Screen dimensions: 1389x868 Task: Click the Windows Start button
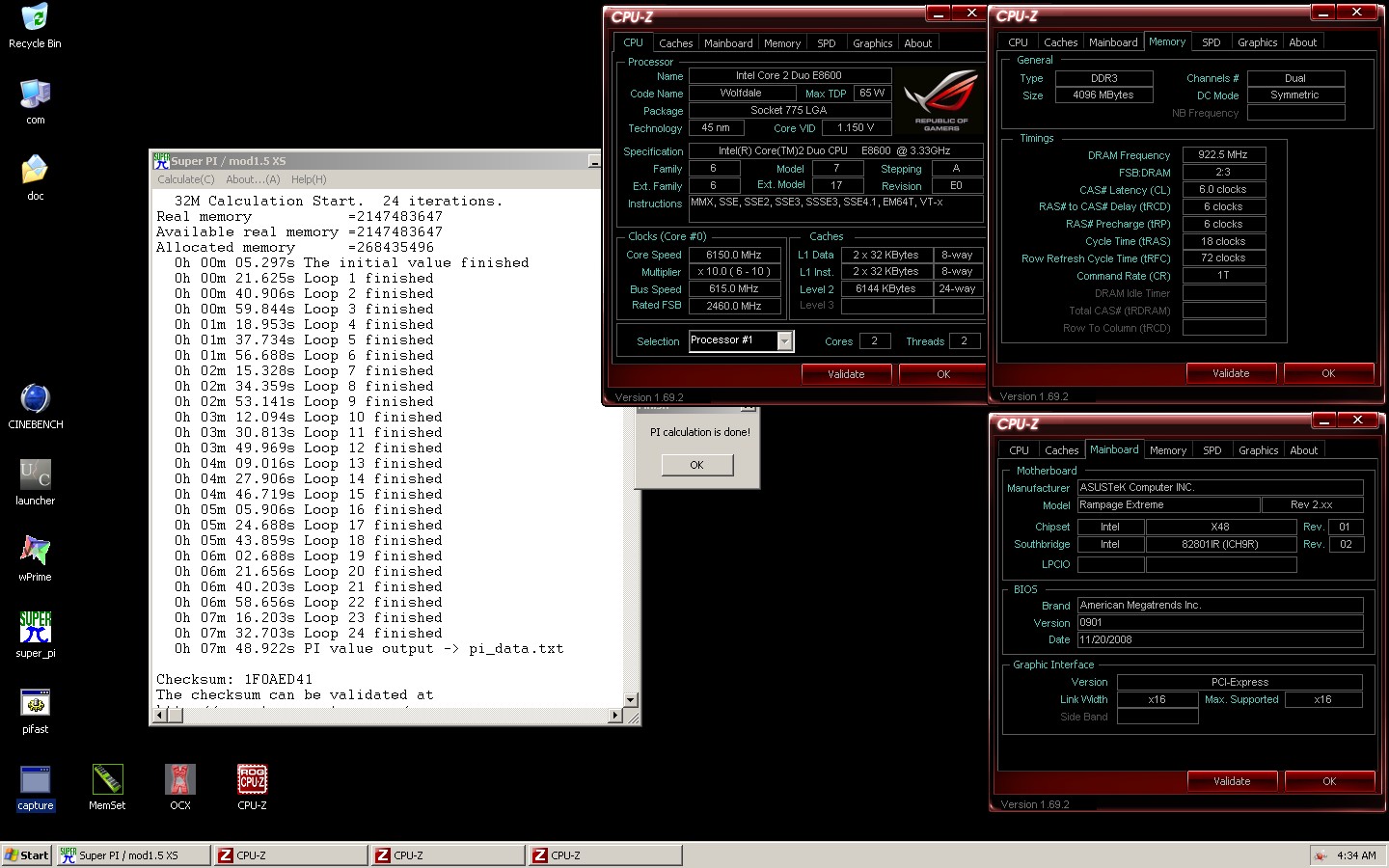pos(26,855)
